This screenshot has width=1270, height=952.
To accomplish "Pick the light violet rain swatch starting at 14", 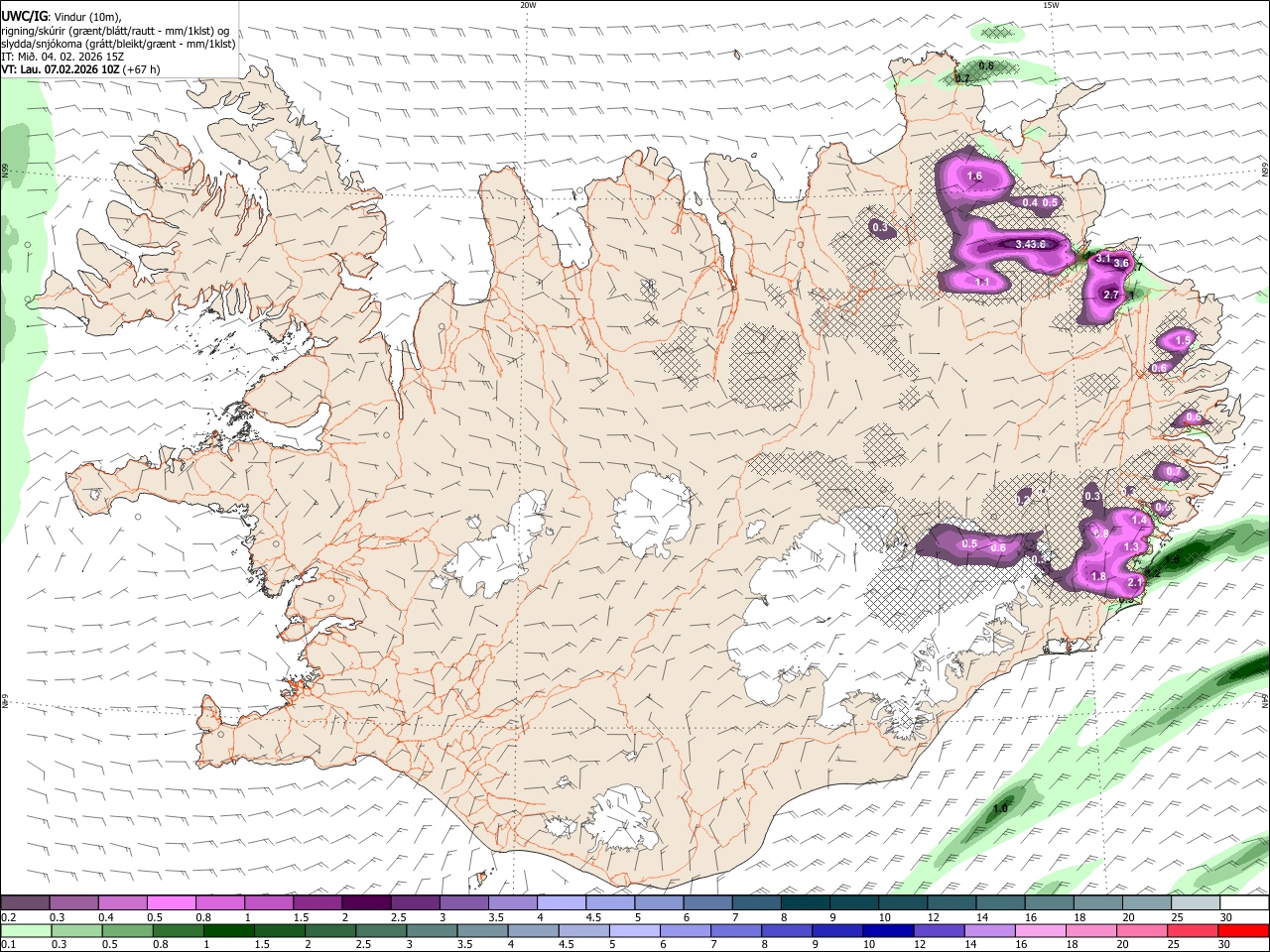I will (989, 931).
